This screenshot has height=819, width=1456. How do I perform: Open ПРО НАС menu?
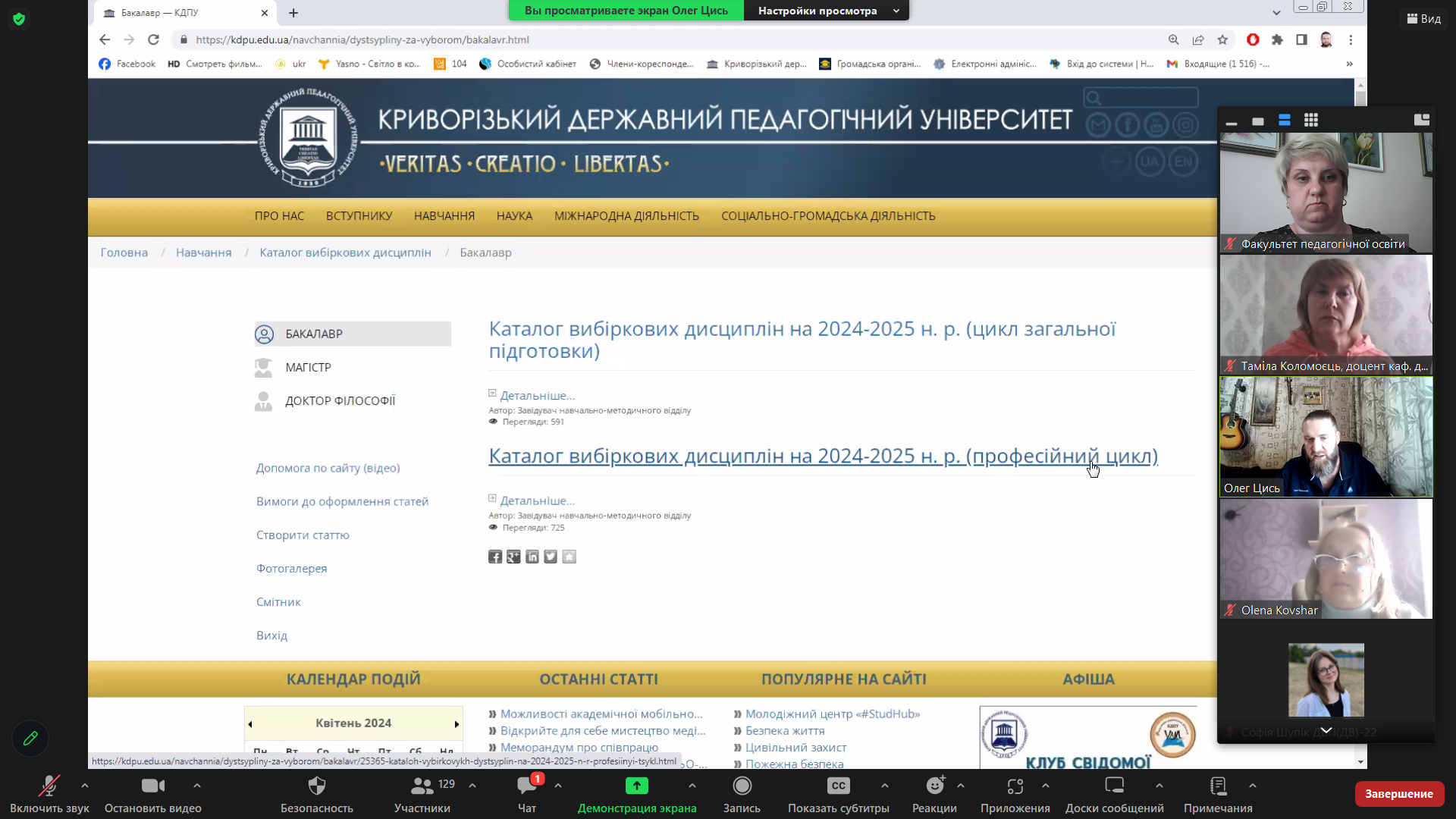click(279, 216)
